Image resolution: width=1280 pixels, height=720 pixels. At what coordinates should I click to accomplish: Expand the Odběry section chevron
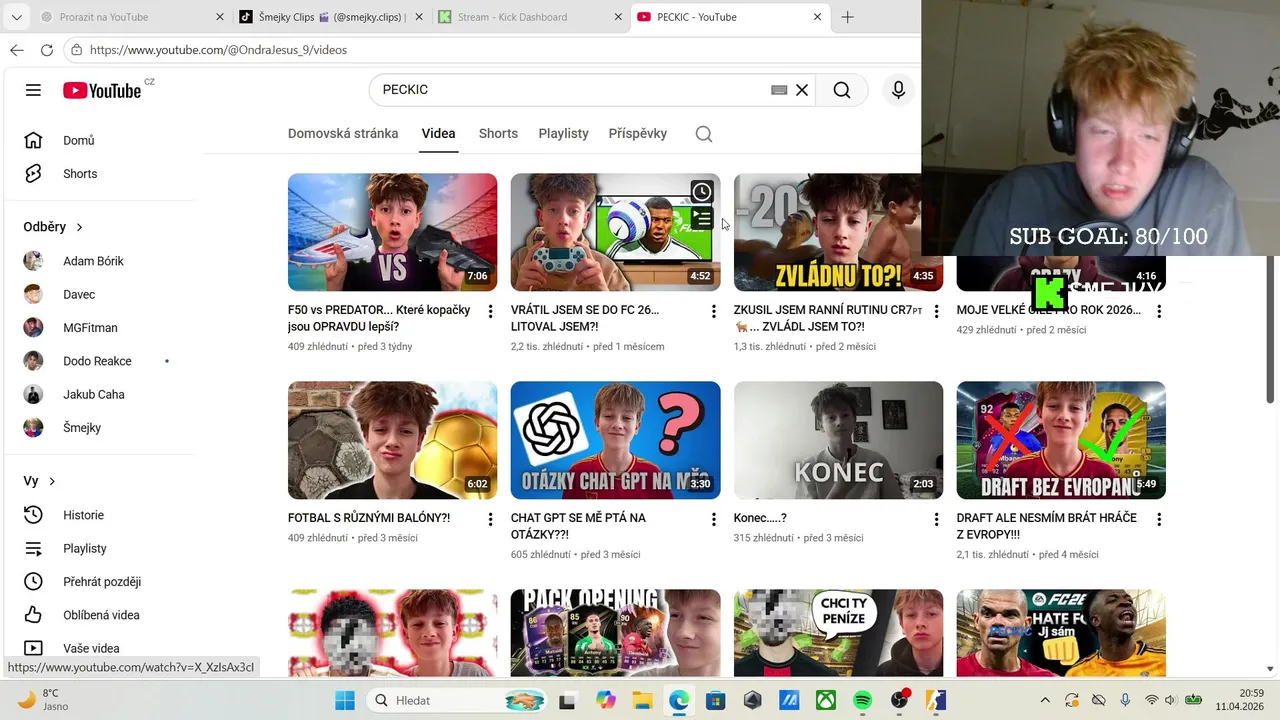[79, 227]
